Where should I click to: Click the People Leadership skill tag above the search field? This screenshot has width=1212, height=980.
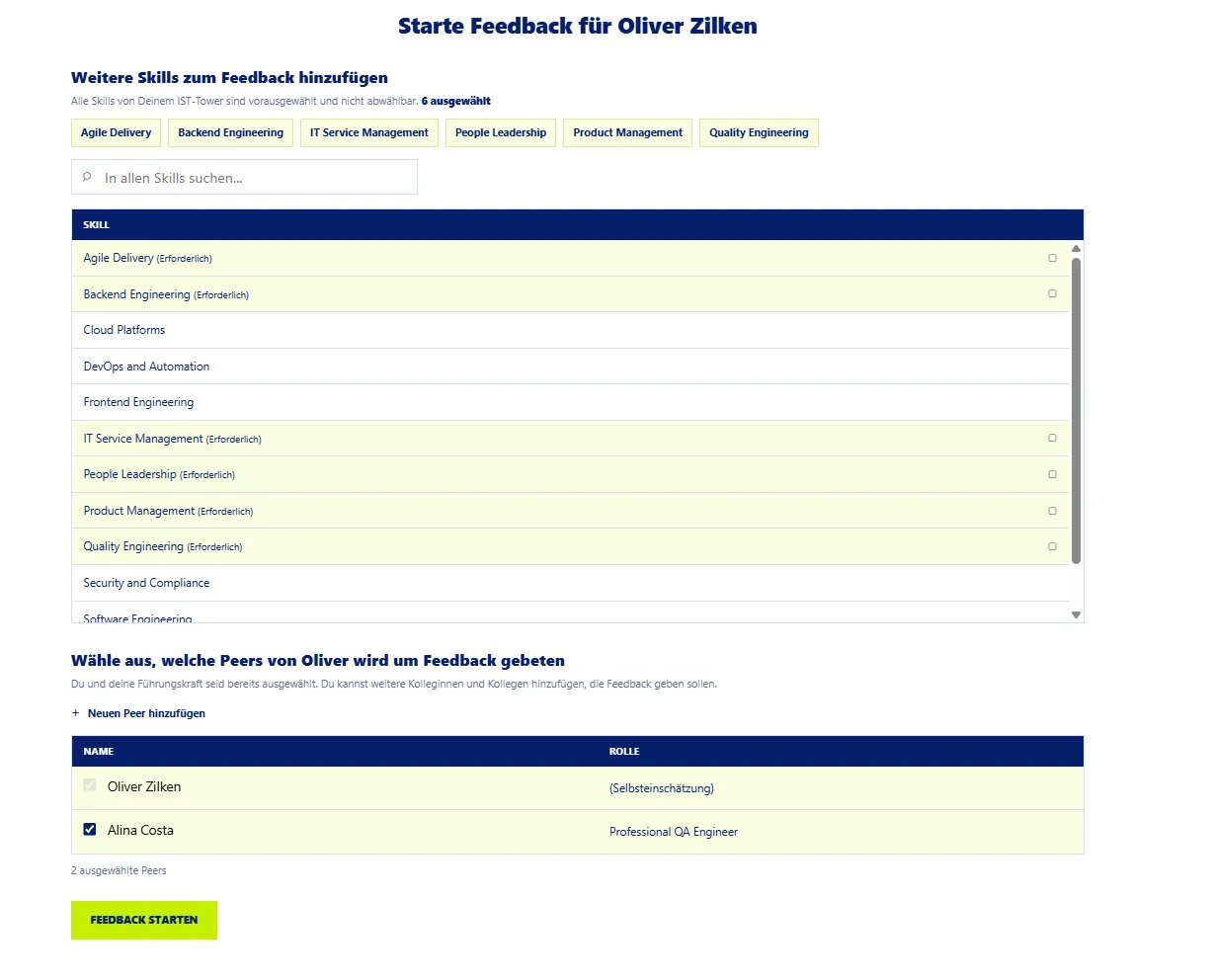pos(501,132)
